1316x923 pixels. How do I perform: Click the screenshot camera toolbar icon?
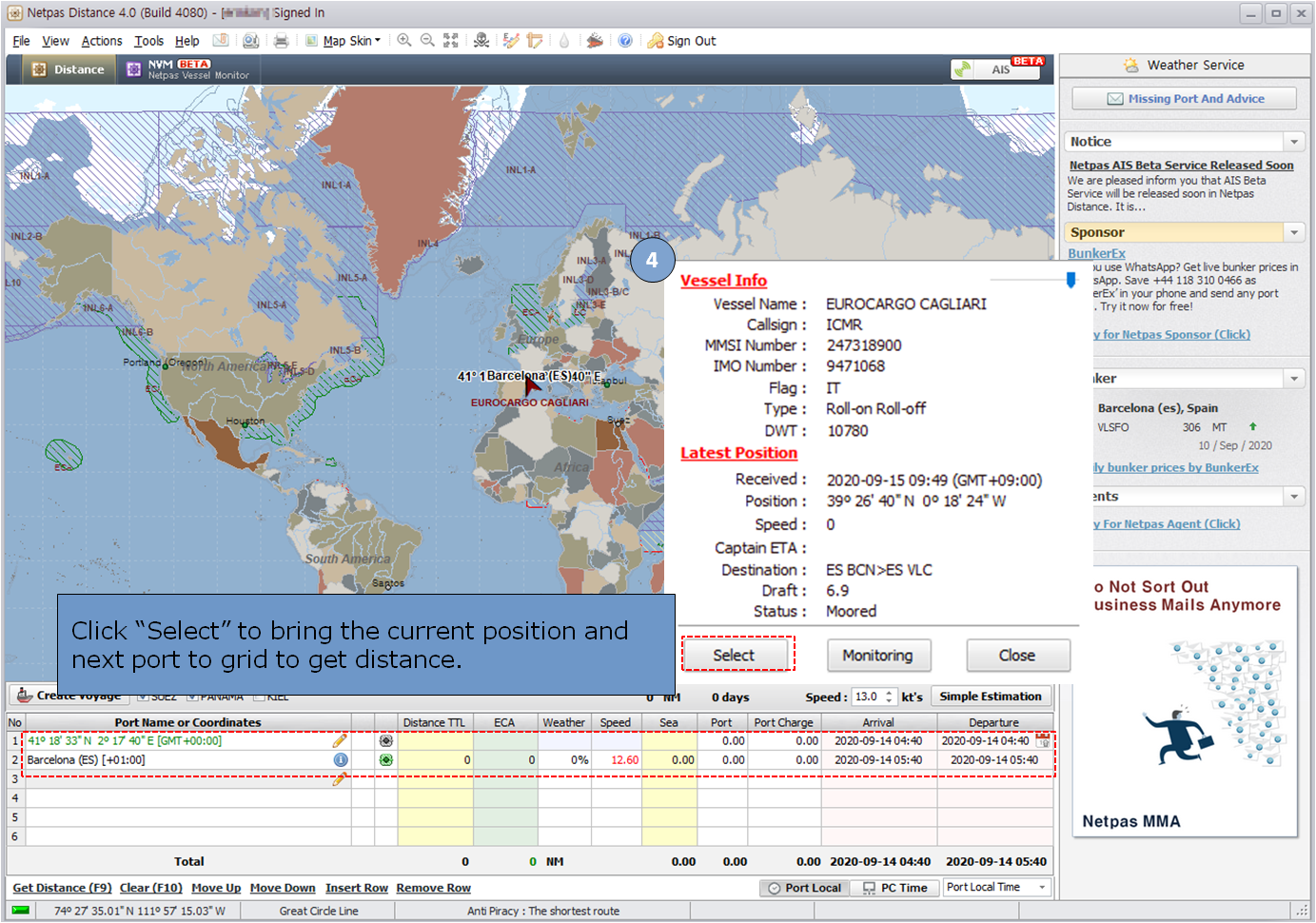point(250,41)
